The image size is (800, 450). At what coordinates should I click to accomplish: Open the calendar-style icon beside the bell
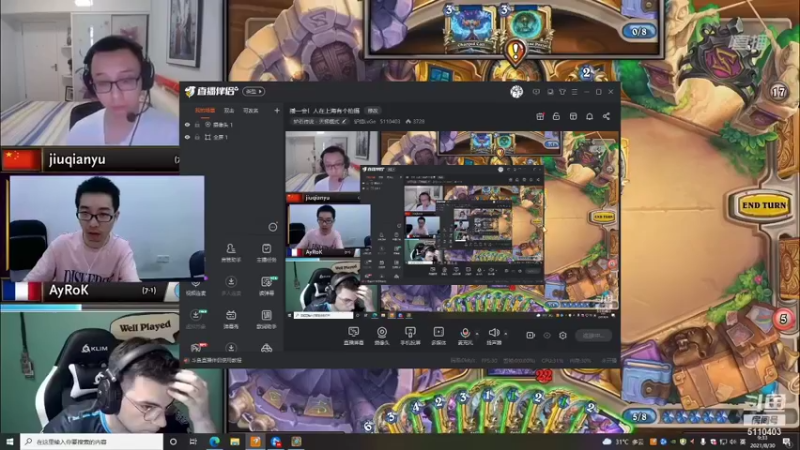(573, 116)
